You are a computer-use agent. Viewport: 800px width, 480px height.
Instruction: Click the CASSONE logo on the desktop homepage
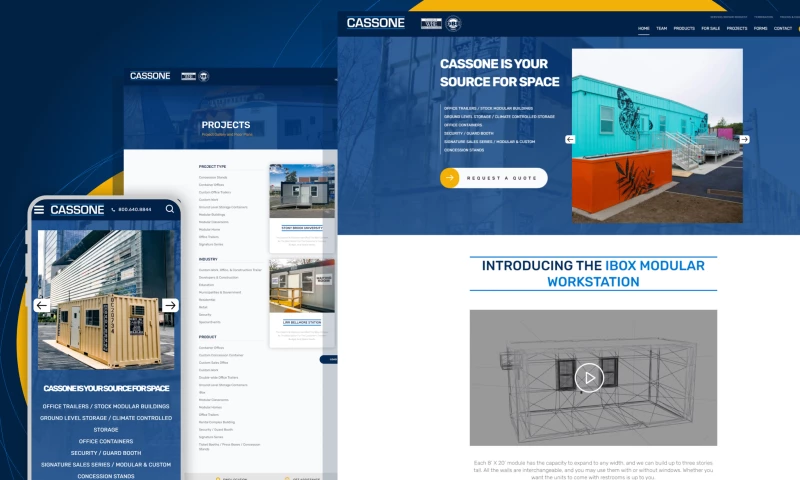point(376,23)
